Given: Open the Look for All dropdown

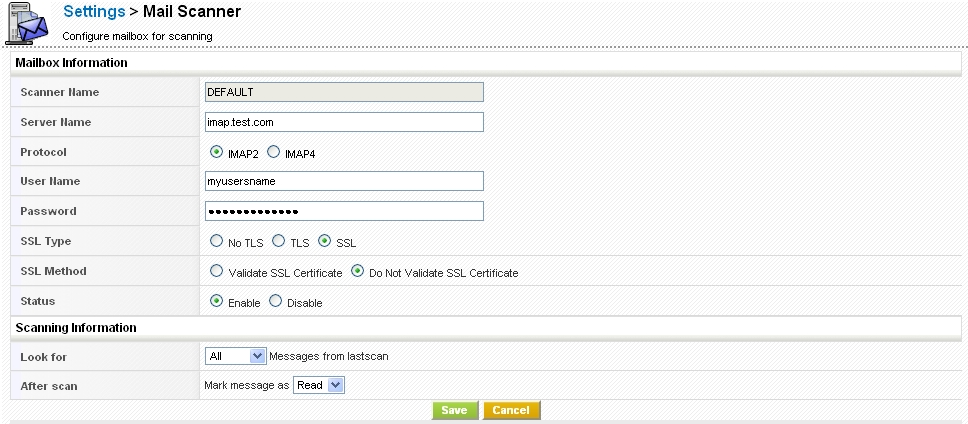Looking at the screenshot, I should pyautogui.click(x=235, y=356).
